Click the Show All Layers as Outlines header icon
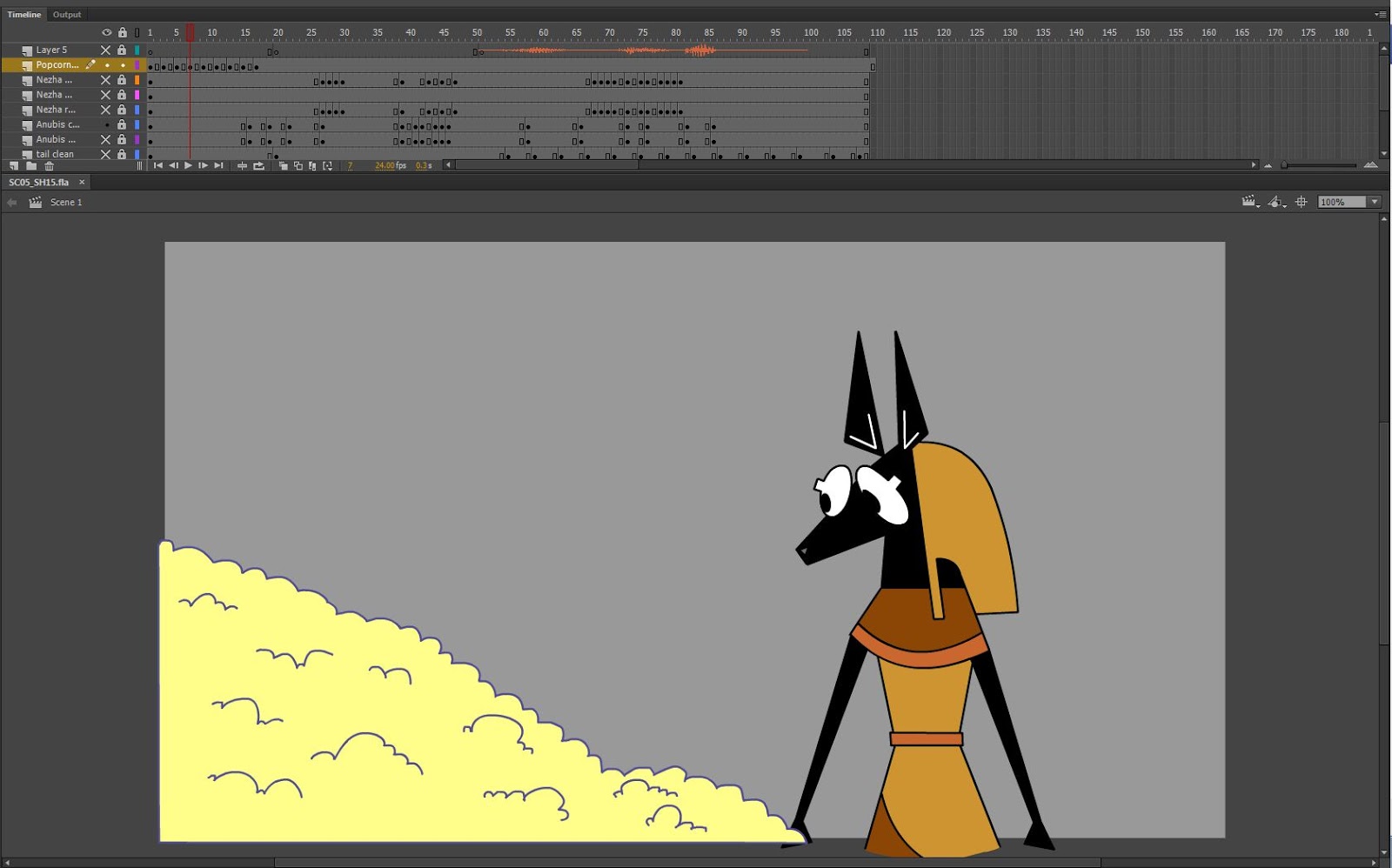1392x868 pixels. 137,32
